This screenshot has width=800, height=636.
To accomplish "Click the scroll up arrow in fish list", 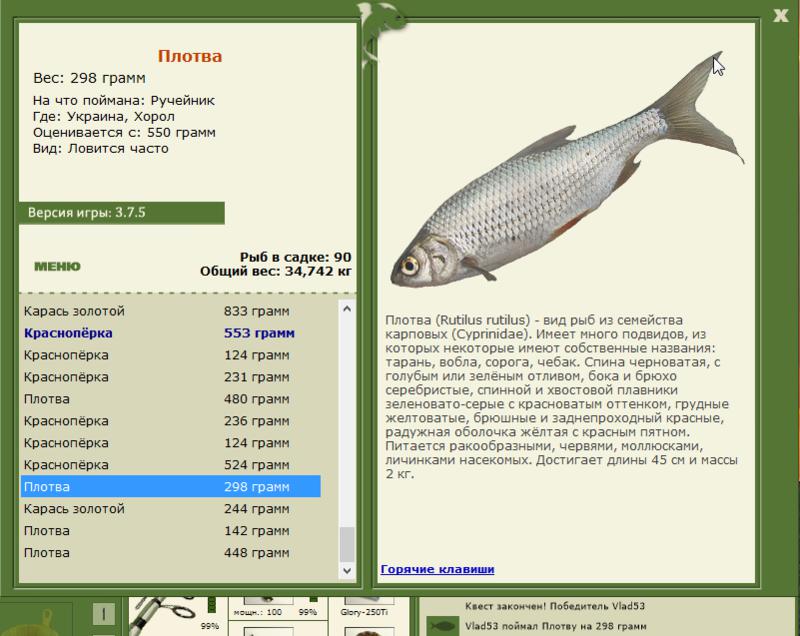I will coord(347,309).
